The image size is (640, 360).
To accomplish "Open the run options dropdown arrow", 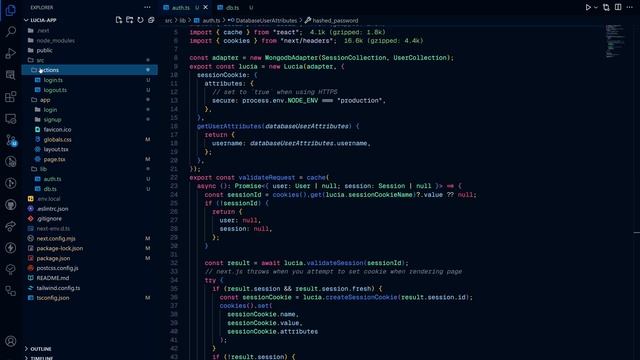I will click(x=596, y=7).
